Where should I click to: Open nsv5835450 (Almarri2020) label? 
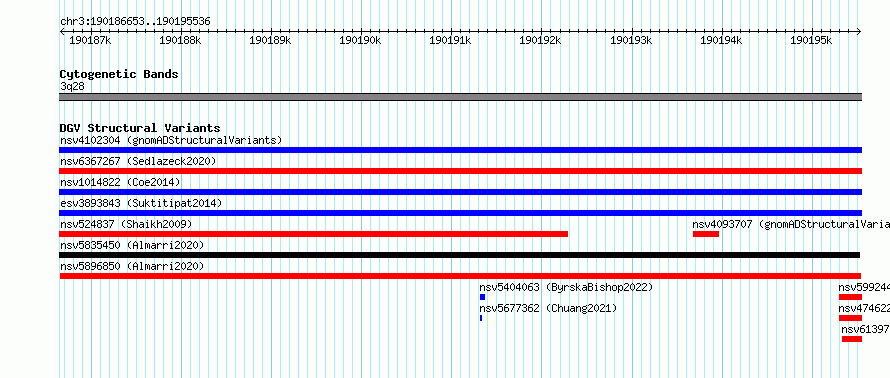(132, 245)
